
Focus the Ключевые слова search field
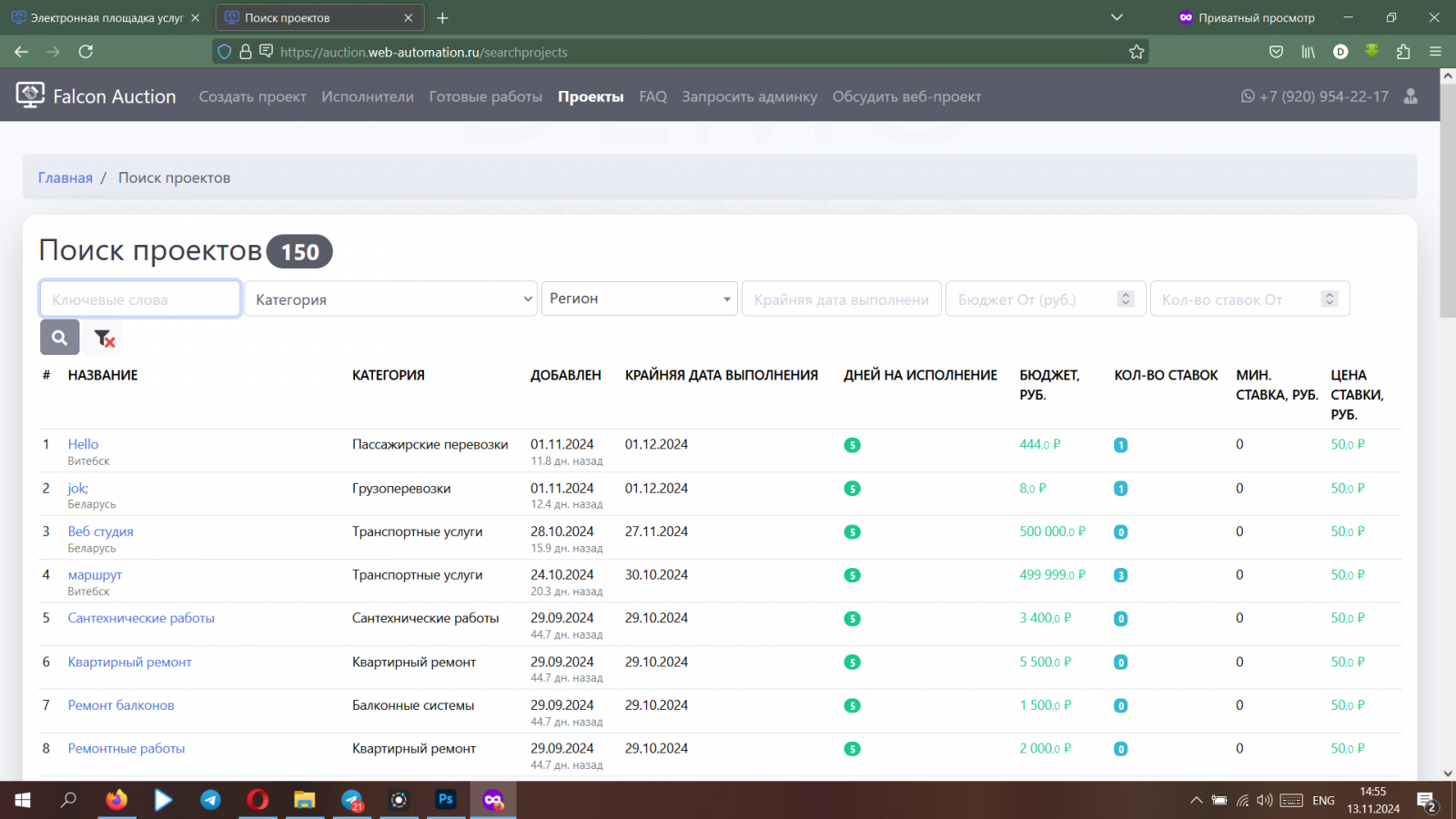click(140, 299)
